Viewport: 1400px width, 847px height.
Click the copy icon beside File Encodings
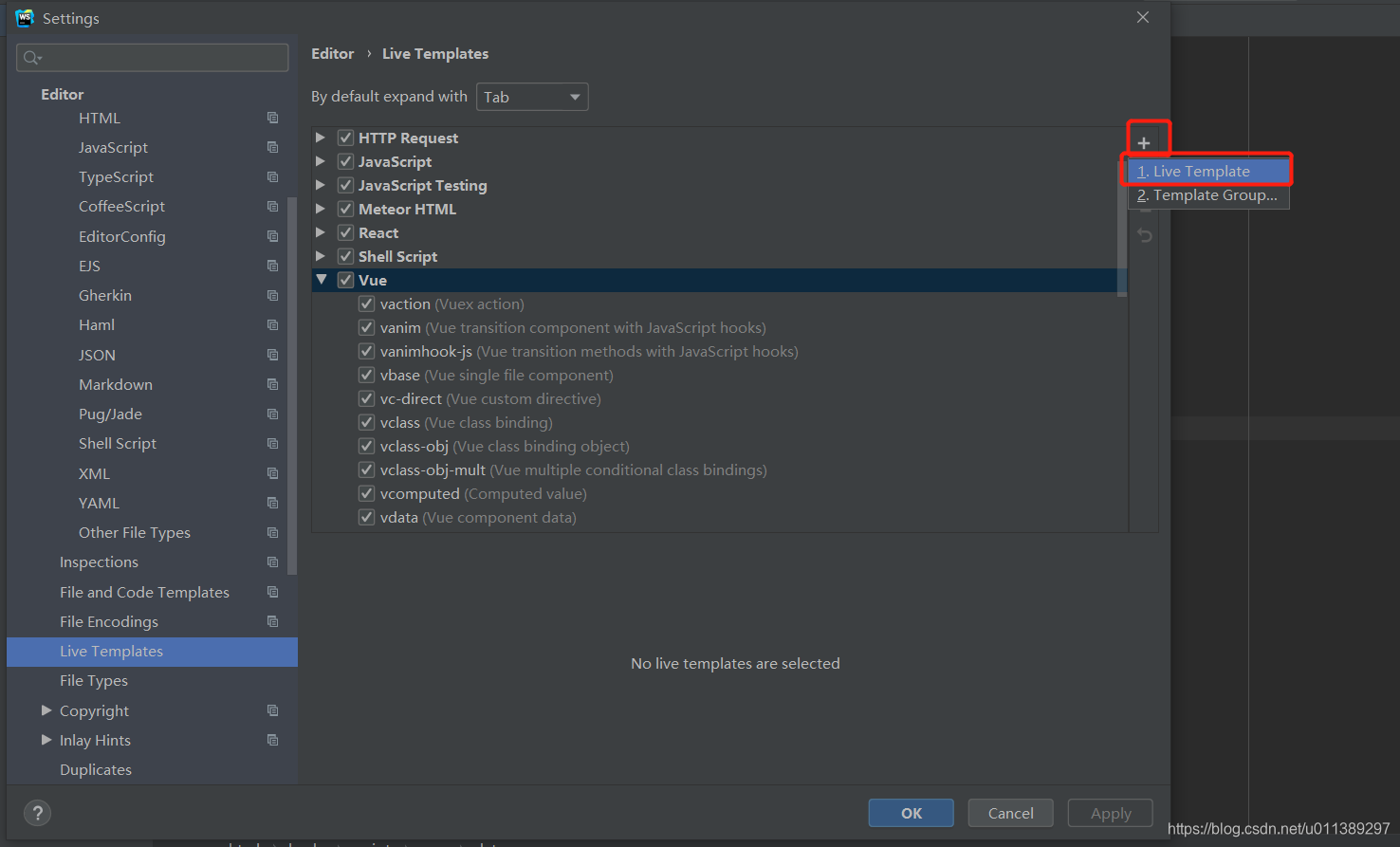tap(273, 621)
